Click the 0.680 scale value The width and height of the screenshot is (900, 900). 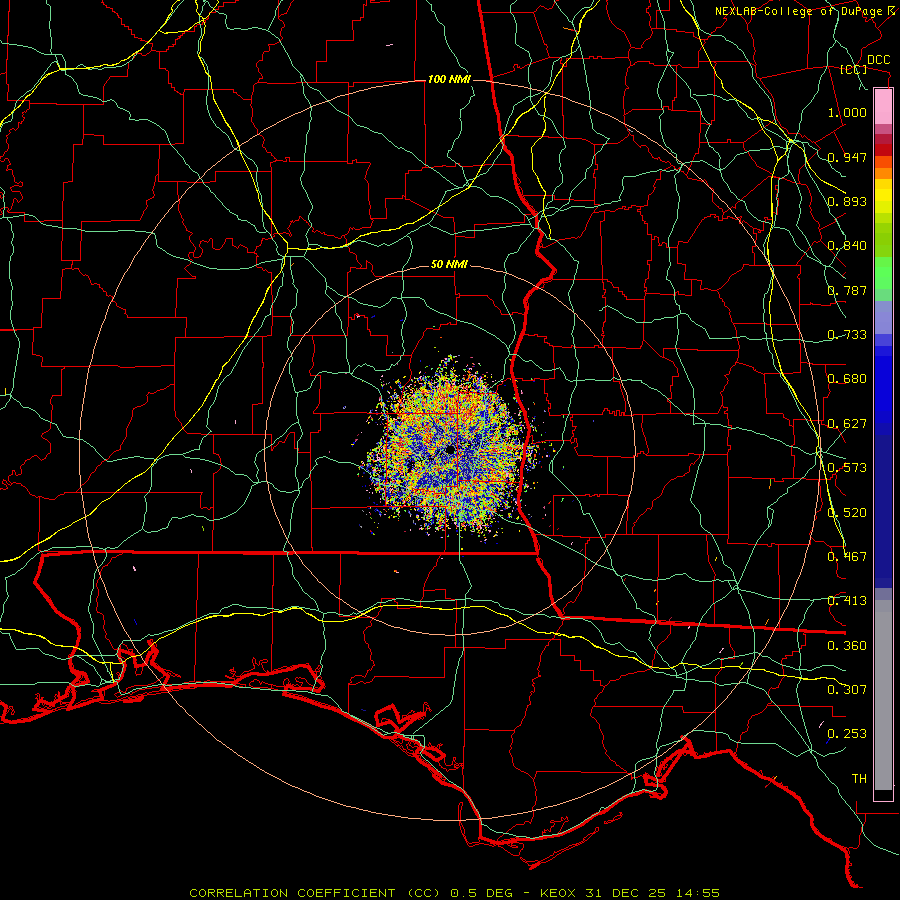(847, 379)
